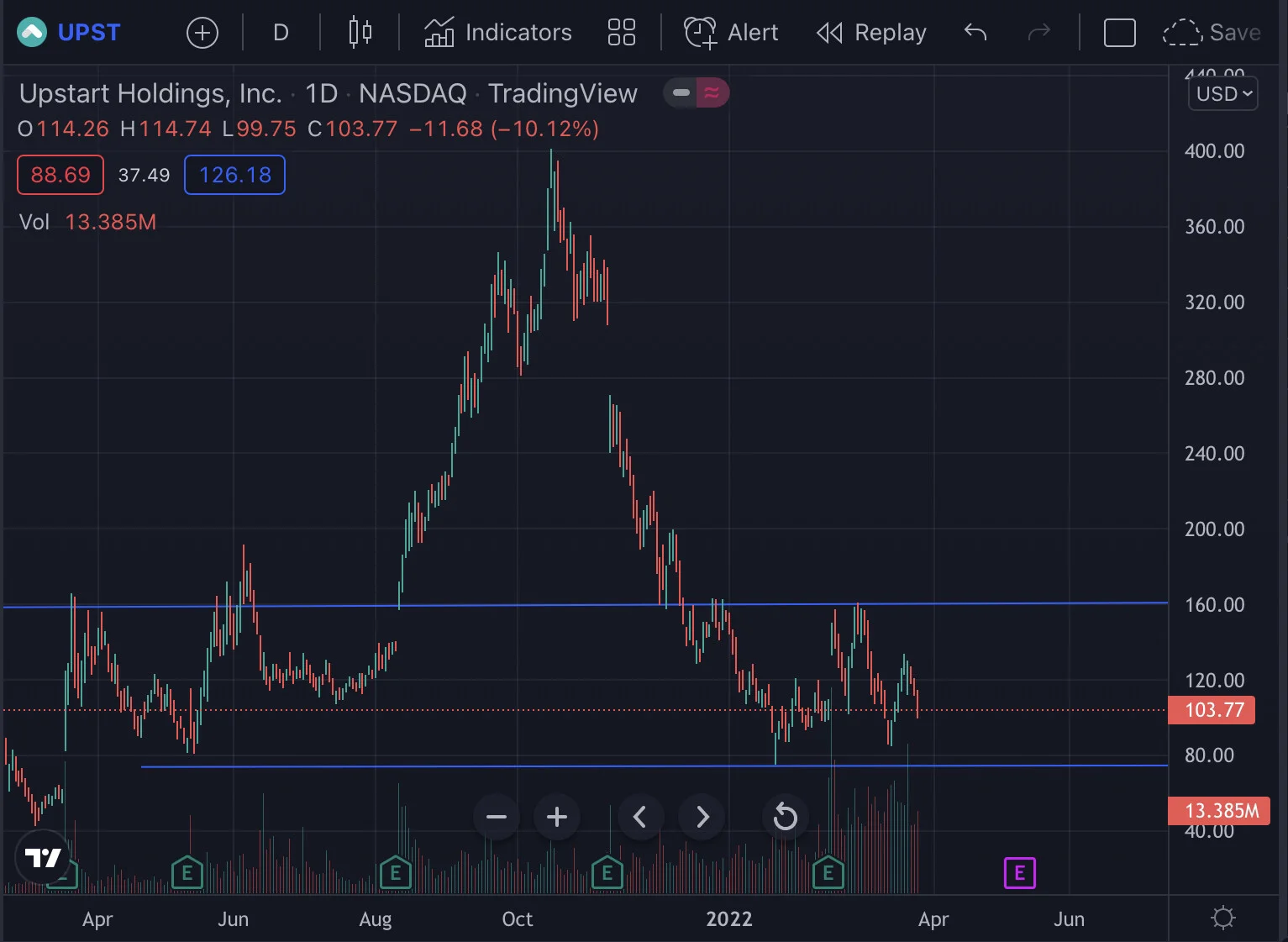Select the Vol 13.385M legend

click(88, 222)
